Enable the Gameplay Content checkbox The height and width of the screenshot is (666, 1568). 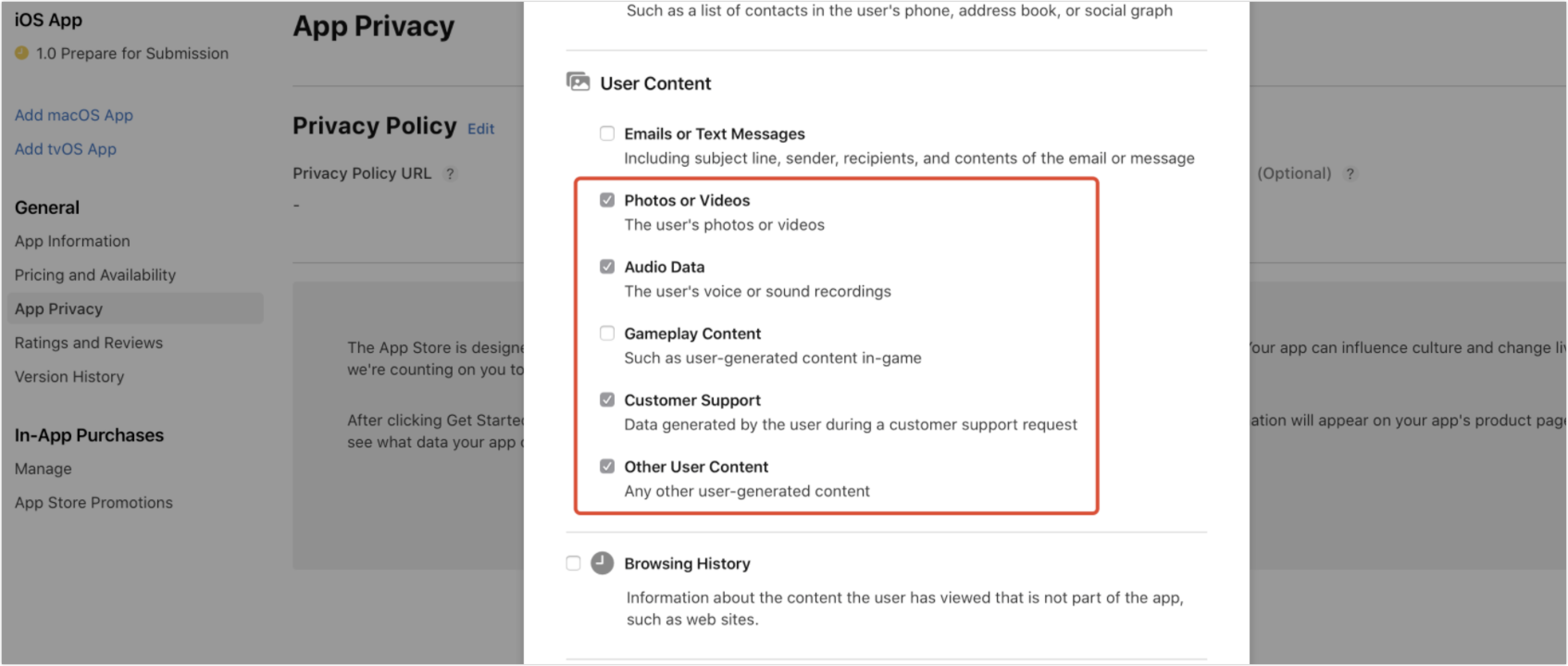607,333
